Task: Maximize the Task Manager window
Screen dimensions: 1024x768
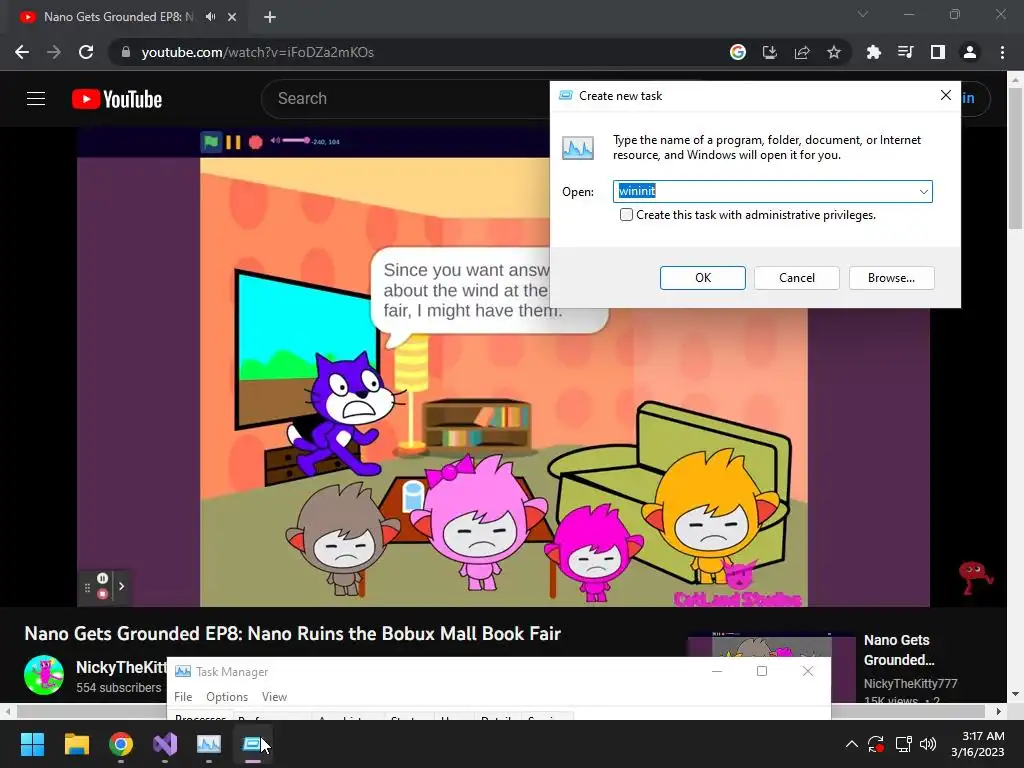Action: click(x=761, y=671)
